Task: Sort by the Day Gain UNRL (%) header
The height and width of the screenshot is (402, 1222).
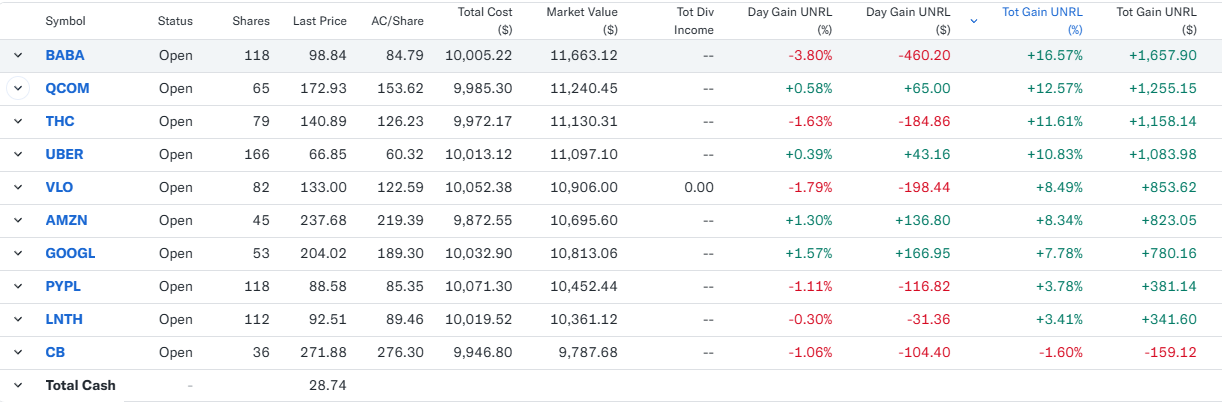Action: click(790, 21)
